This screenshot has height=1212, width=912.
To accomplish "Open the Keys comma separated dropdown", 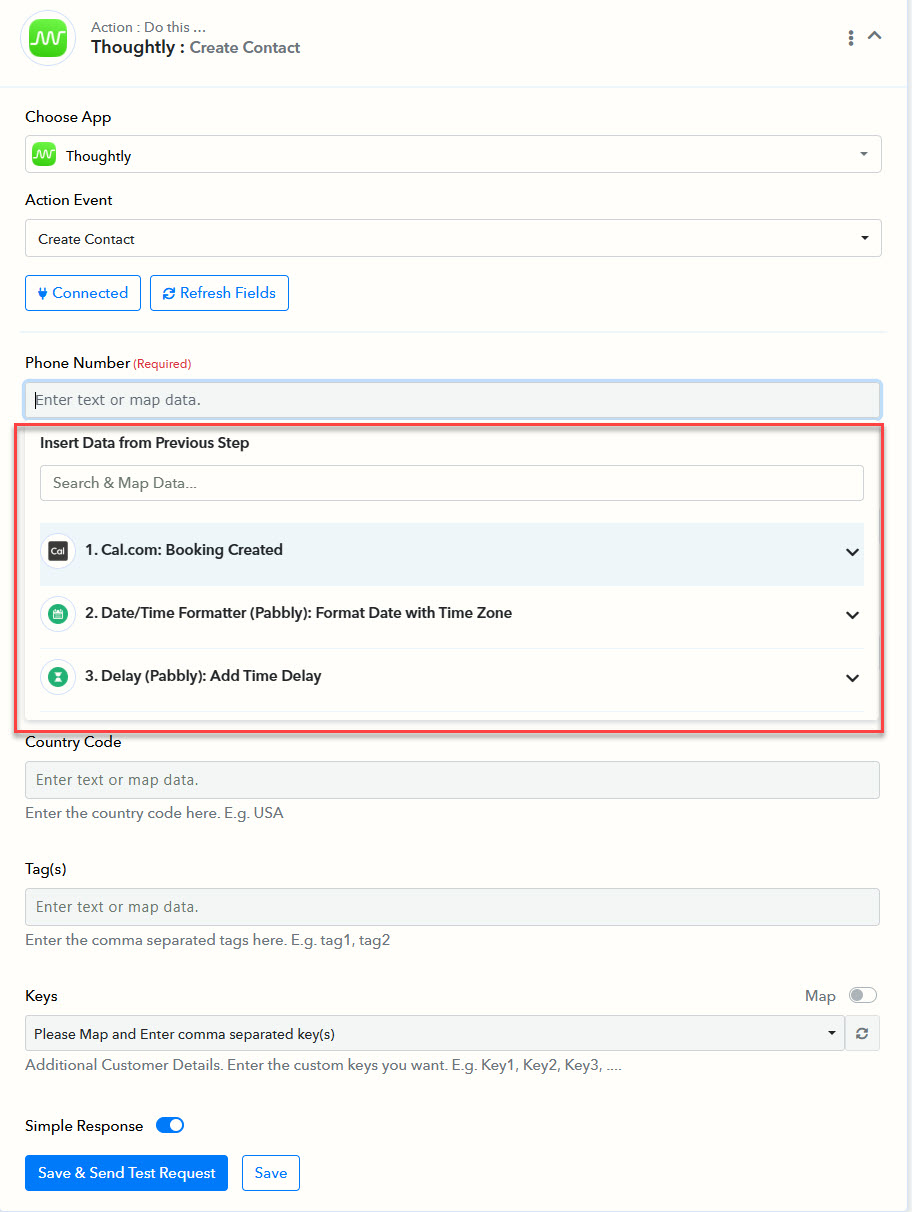I will tap(435, 1033).
